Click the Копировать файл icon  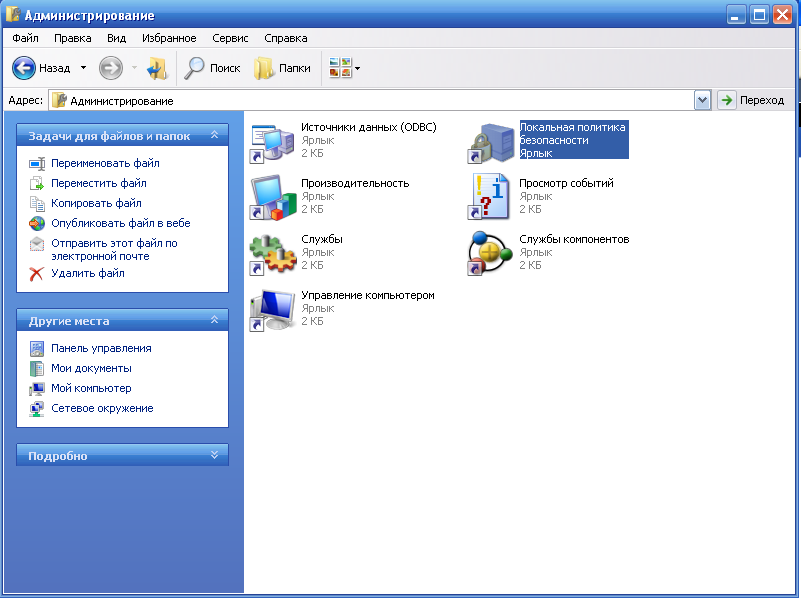point(37,203)
